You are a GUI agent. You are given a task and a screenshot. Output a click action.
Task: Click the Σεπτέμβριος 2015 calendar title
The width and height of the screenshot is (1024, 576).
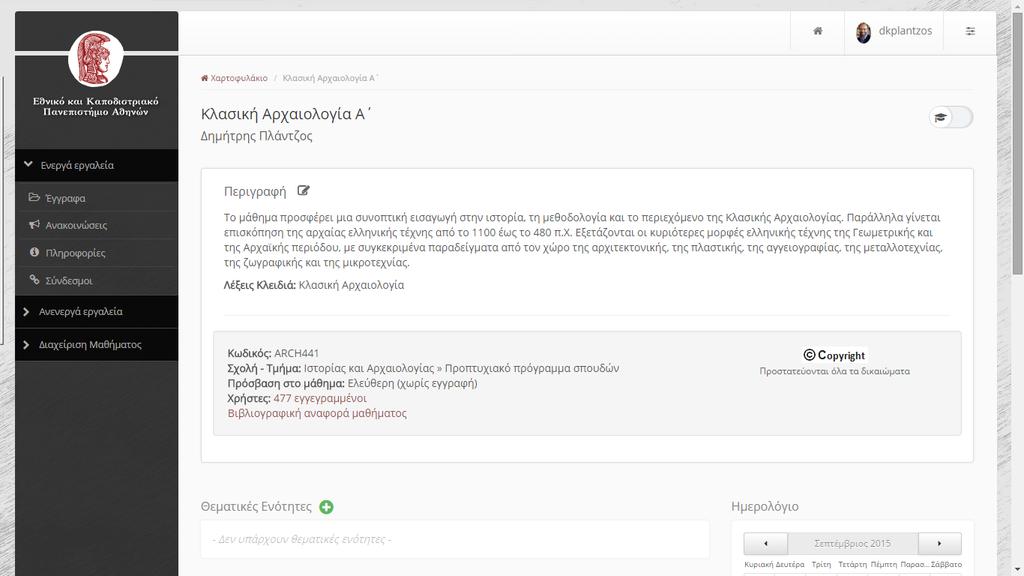click(852, 543)
